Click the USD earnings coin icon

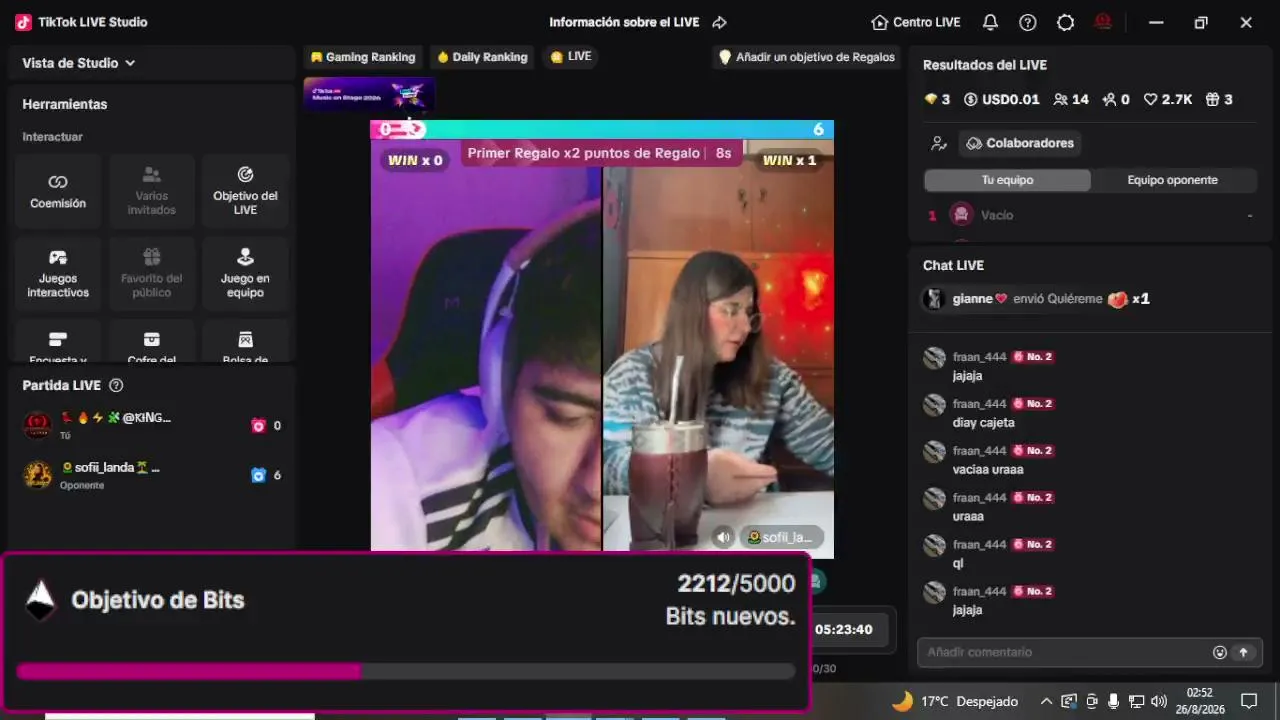pyautogui.click(x=971, y=99)
